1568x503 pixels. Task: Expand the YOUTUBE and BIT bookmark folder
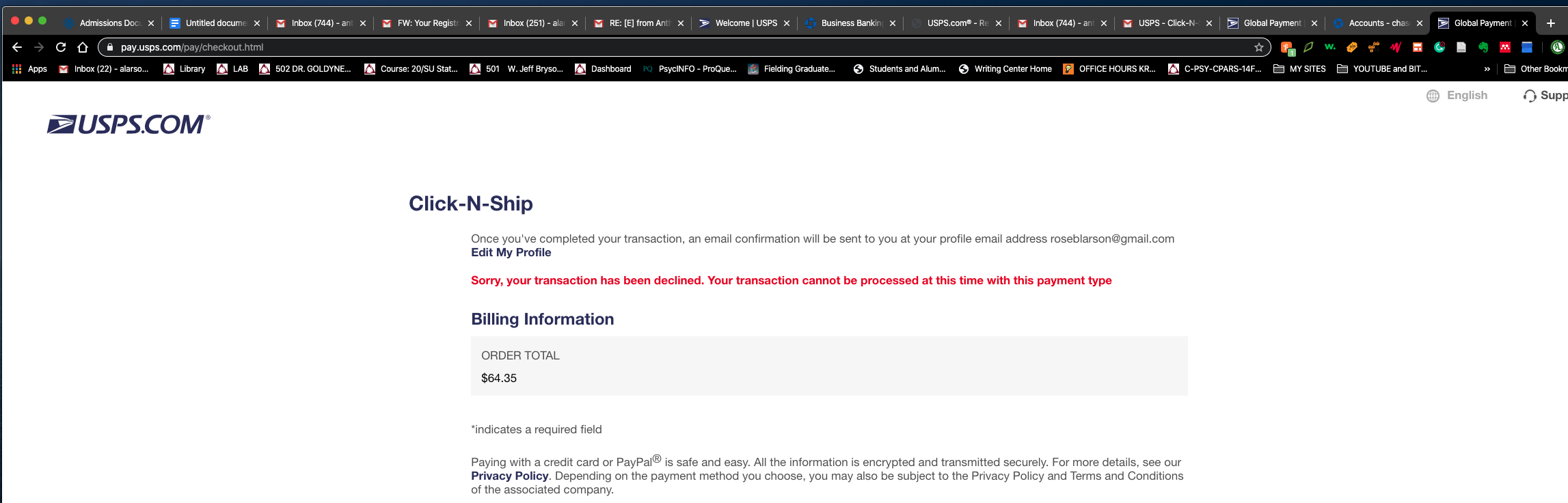(1382, 69)
